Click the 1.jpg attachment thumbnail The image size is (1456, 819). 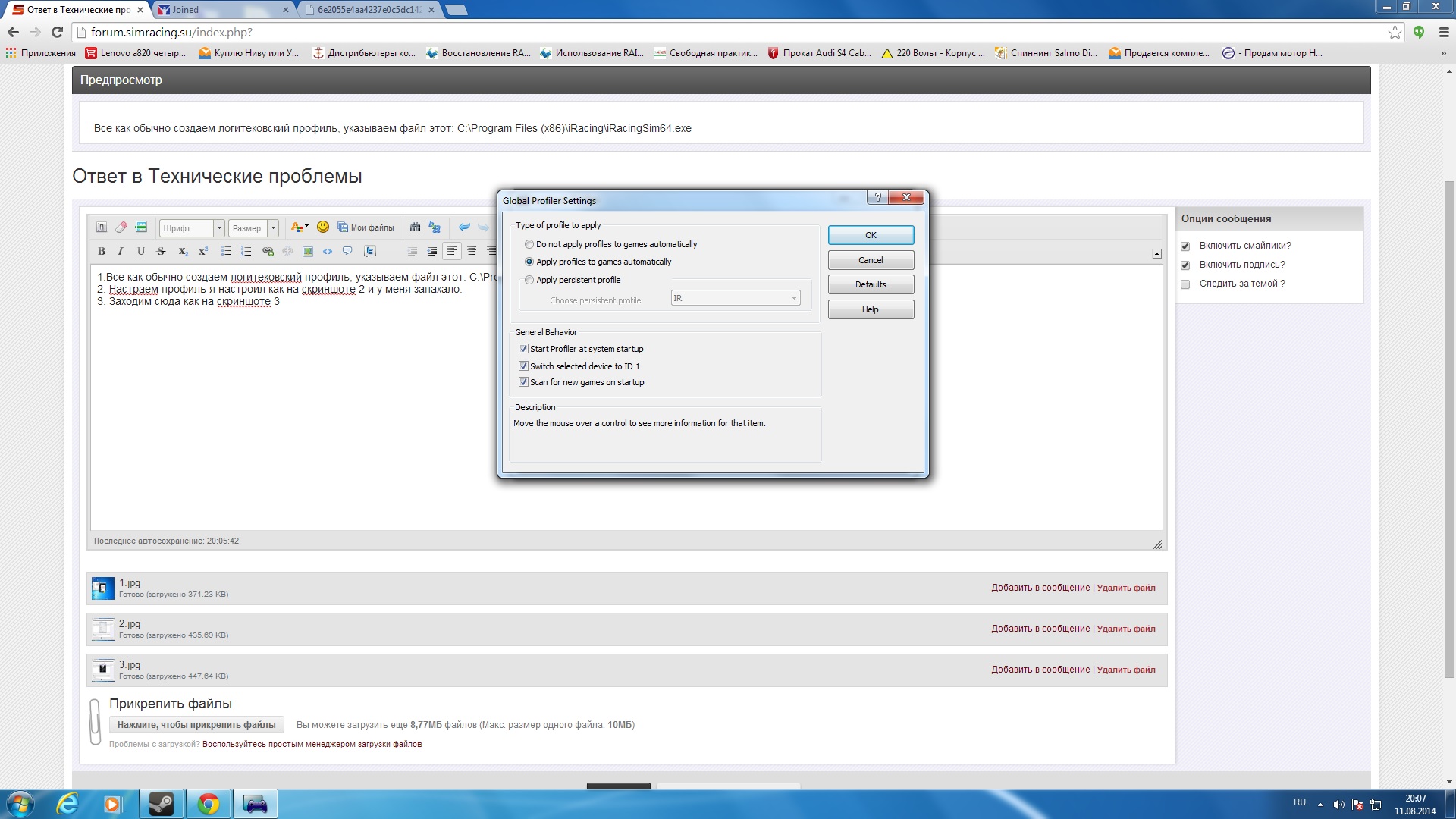[102, 588]
